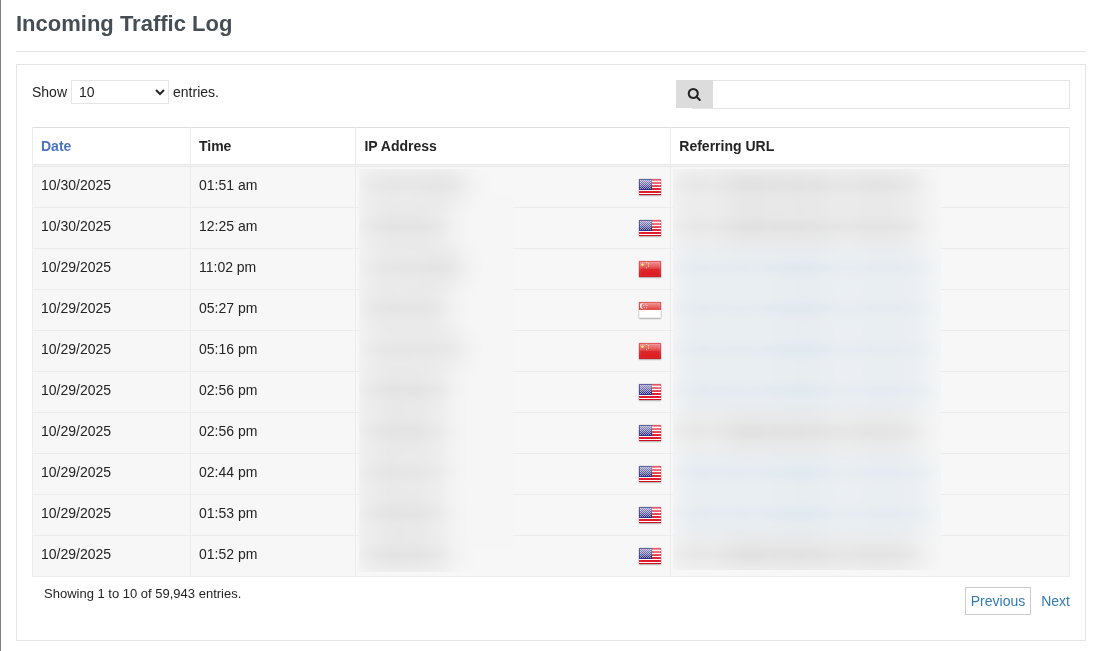Image resolution: width=1100 pixels, height=651 pixels.
Task: Click the China flag on the 05:16 pm entry
Action: click(650, 350)
